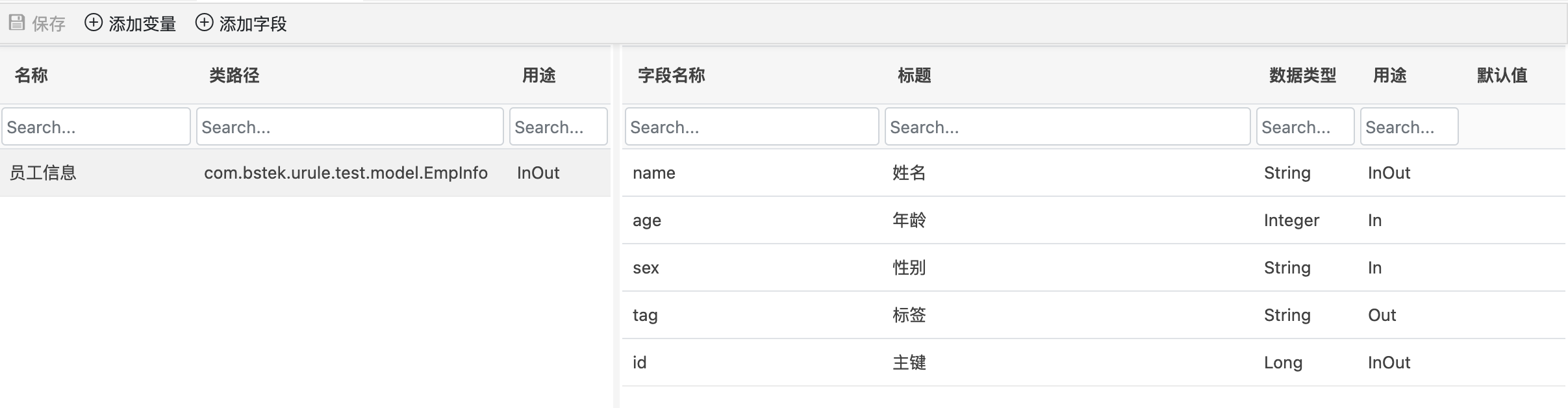Click the save disk icon

coord(17,23)
